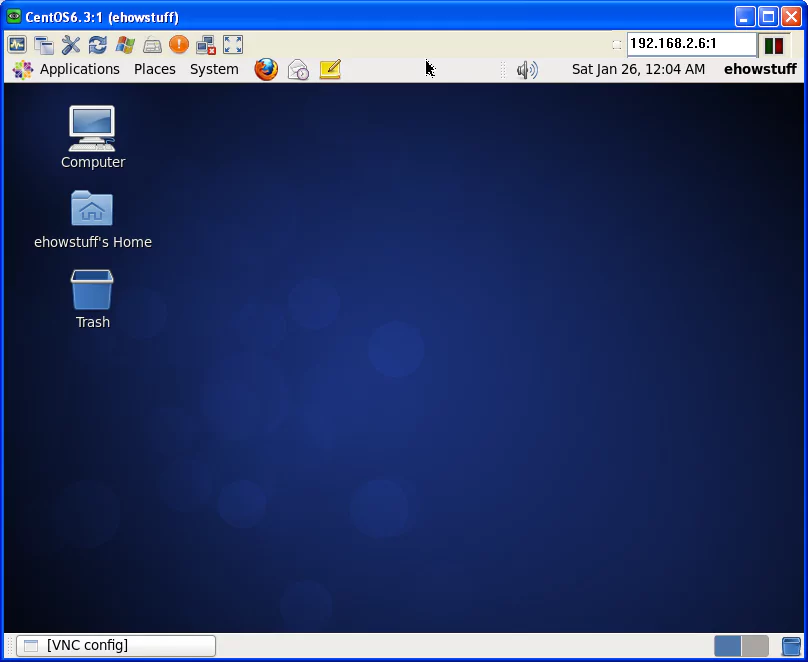Click the monitor-with-pulse icon in VNC toolbar

pos(17,44)
